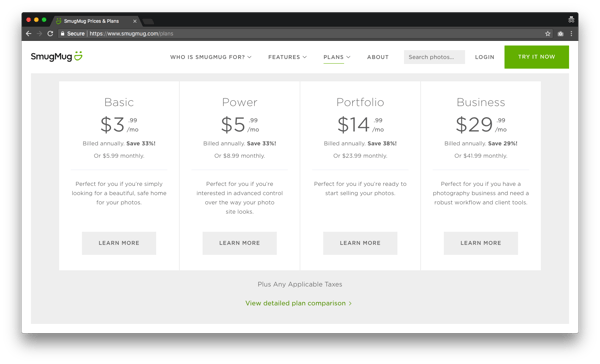Screen dimensions: 600x364
Task: Click 'Plus Any Applicable Taxes' text
Action: tap(300, 284)
